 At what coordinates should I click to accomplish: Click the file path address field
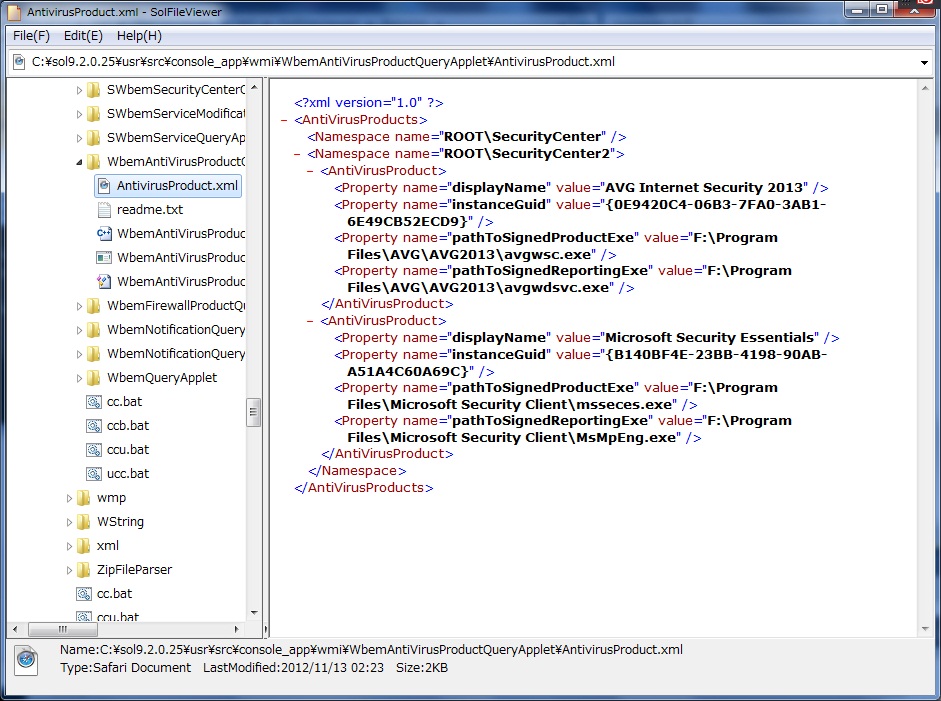pos(468,62)
